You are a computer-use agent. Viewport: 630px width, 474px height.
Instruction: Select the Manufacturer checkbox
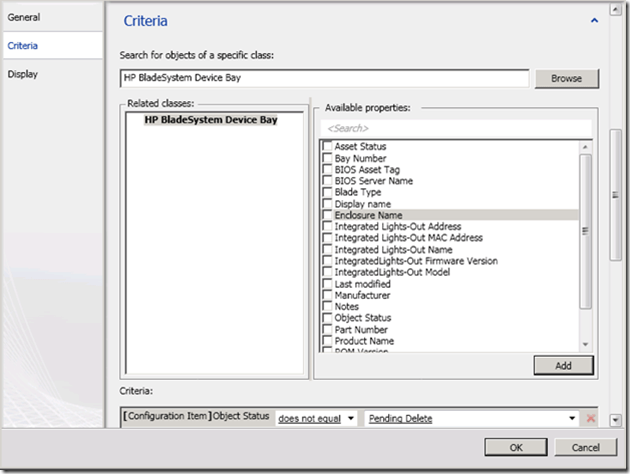pos(327,295)
